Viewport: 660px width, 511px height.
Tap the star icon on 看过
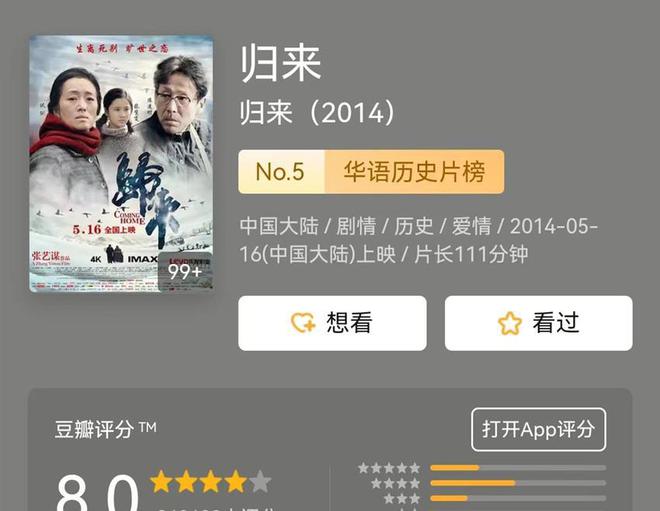510,323
